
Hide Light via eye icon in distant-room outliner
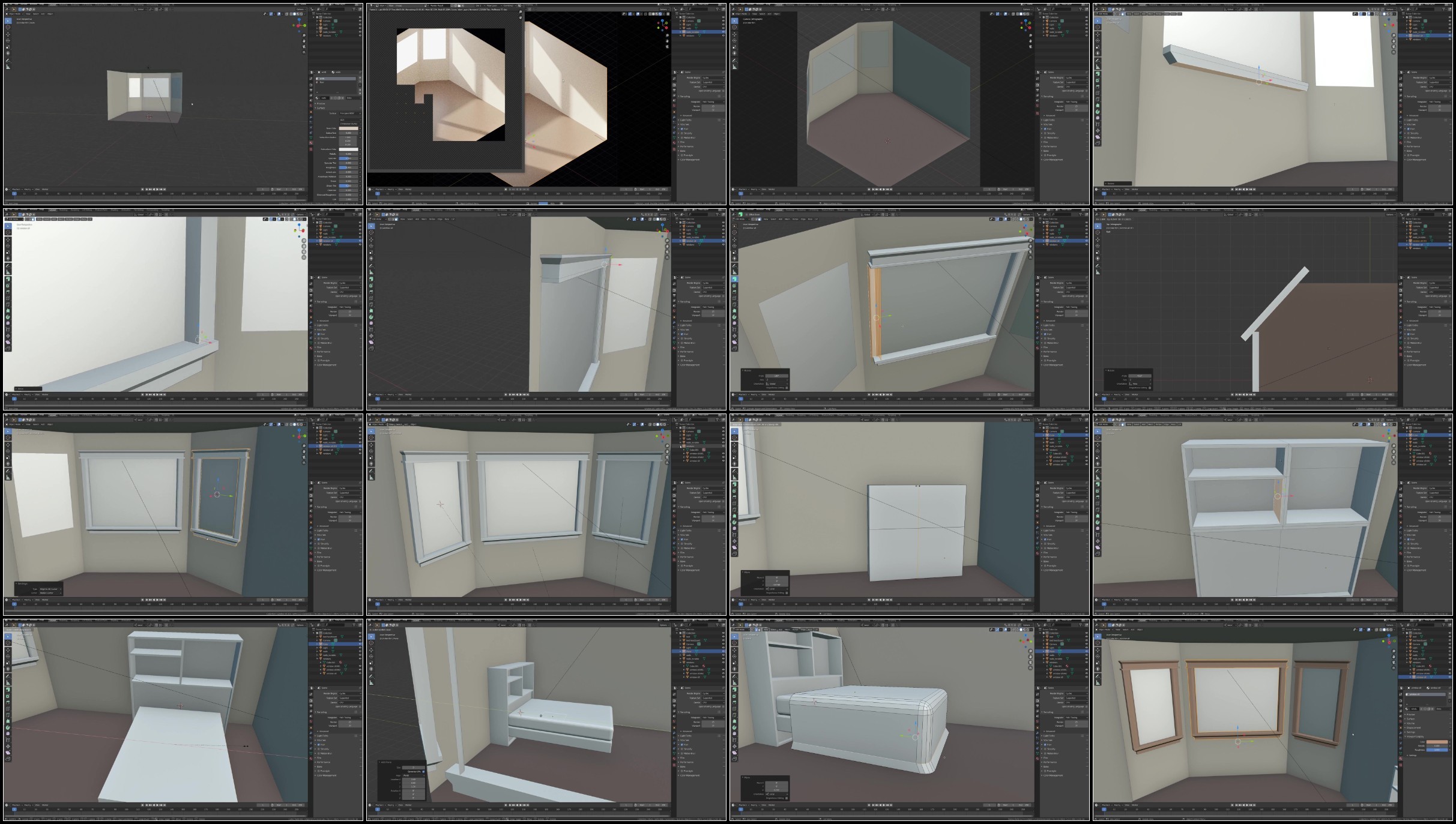[360, 25]
